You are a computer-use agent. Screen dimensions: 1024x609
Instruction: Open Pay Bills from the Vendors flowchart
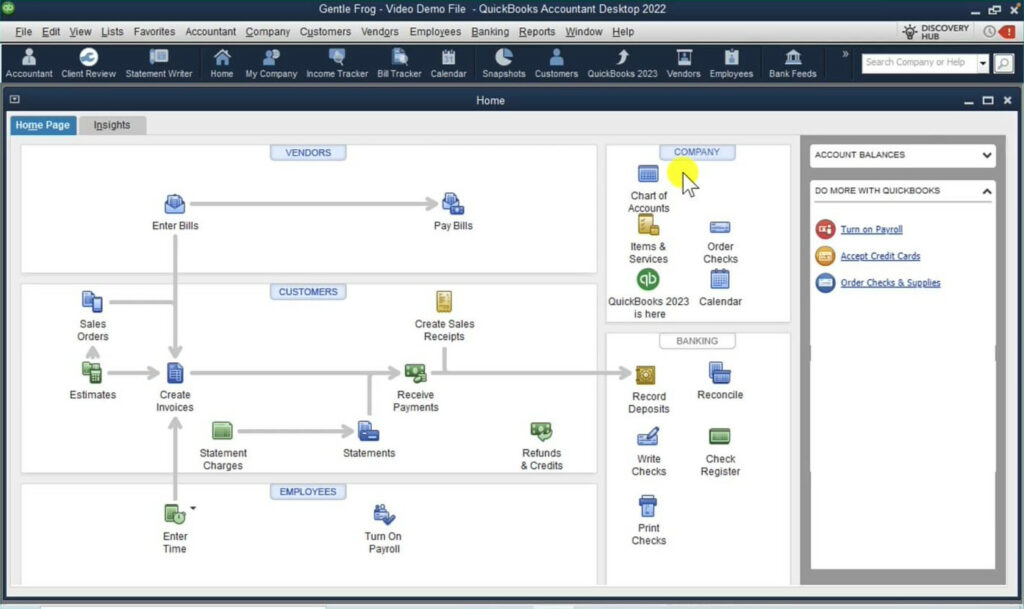coord(452,202)
